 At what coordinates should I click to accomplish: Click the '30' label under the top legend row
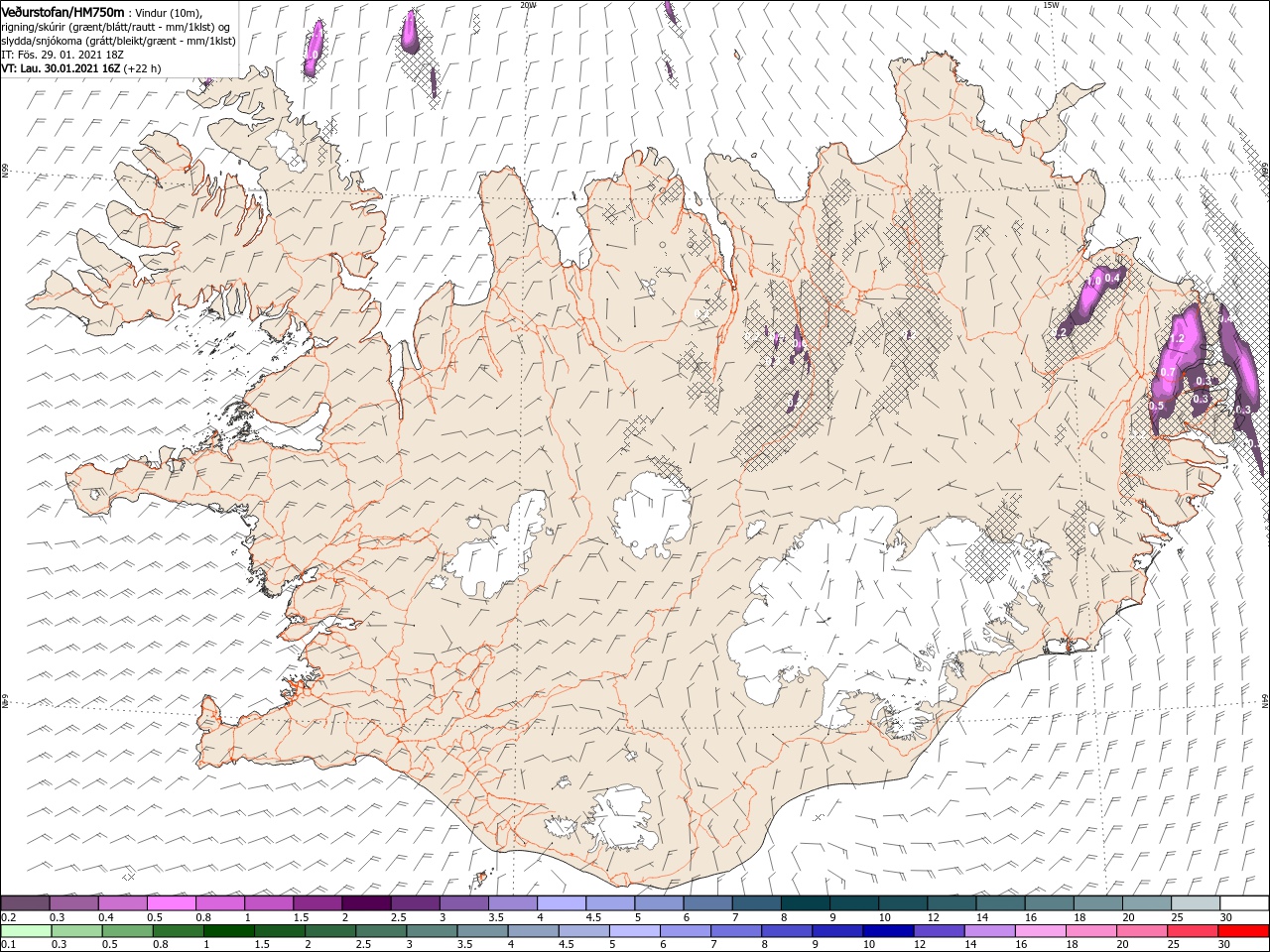(x=1226, y=917)
